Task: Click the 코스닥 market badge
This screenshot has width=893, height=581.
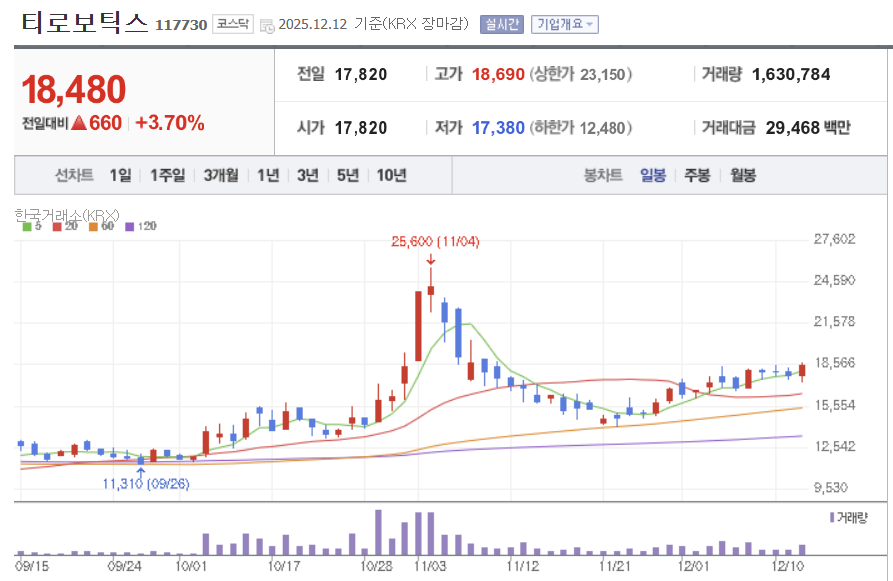Action: coord(231,22)
